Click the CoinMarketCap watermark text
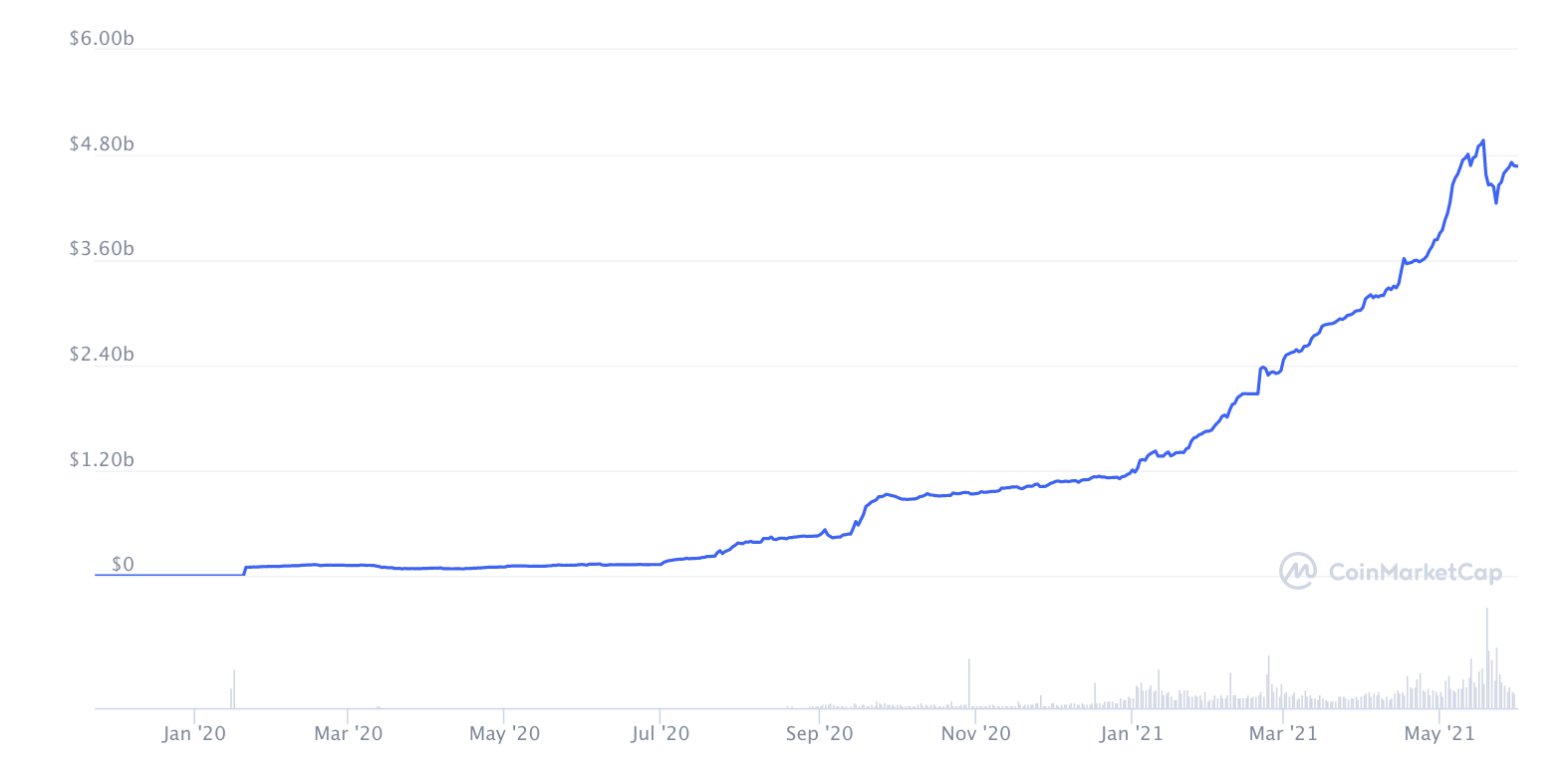 point(1415,572)
